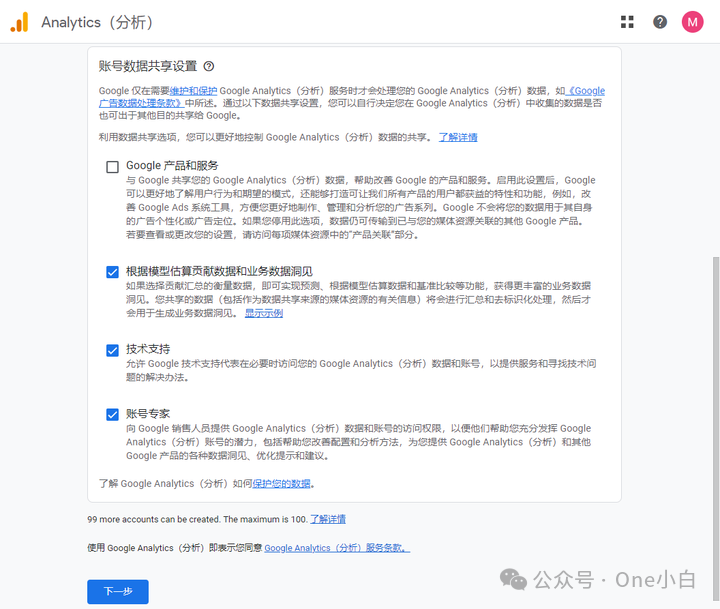Screen dimensions: 720x609
Task: Uncheck the 账号专家 checkbox
Action: (112, 415)
